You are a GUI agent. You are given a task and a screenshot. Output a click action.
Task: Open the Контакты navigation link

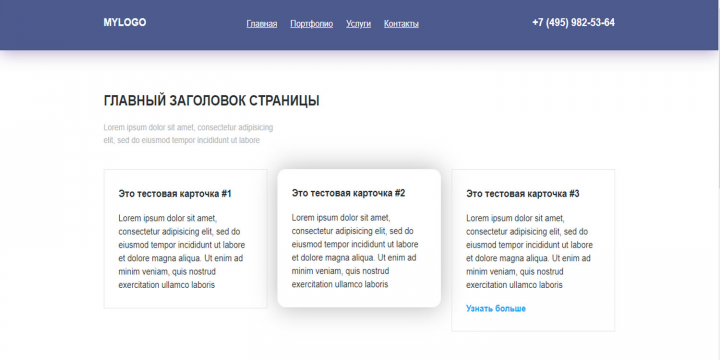(x=401, y=24)
